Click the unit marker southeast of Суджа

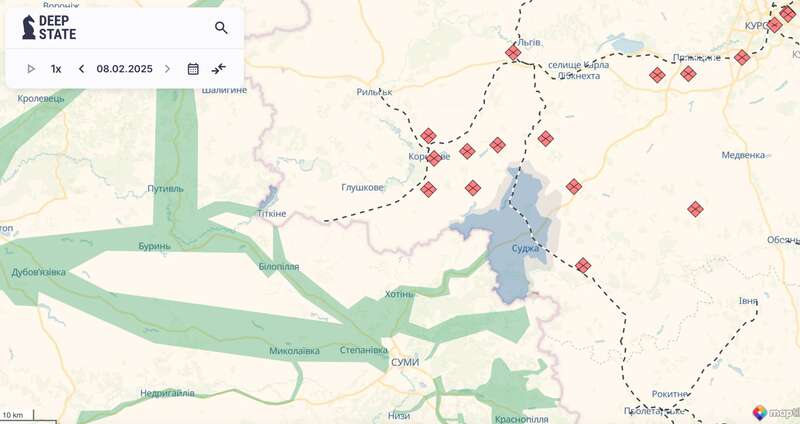pyautogui.click(x=583, y=265)
